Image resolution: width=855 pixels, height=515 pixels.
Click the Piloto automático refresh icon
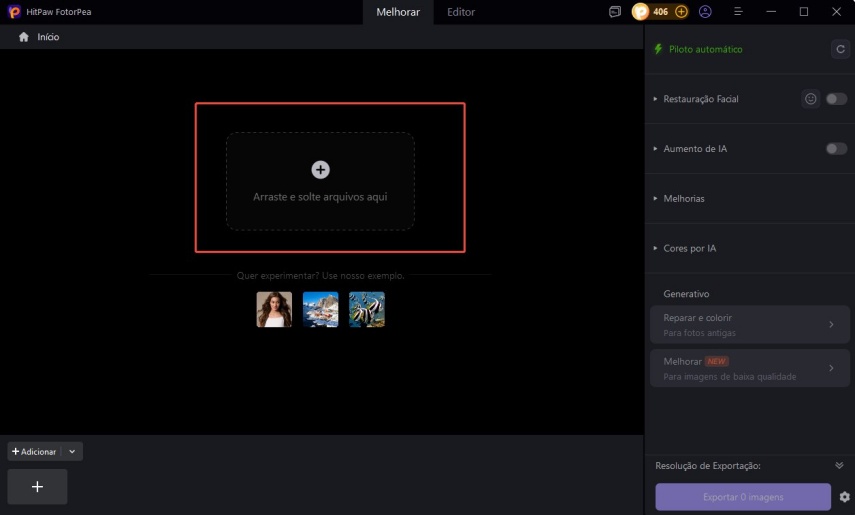[x=840, y=49]
